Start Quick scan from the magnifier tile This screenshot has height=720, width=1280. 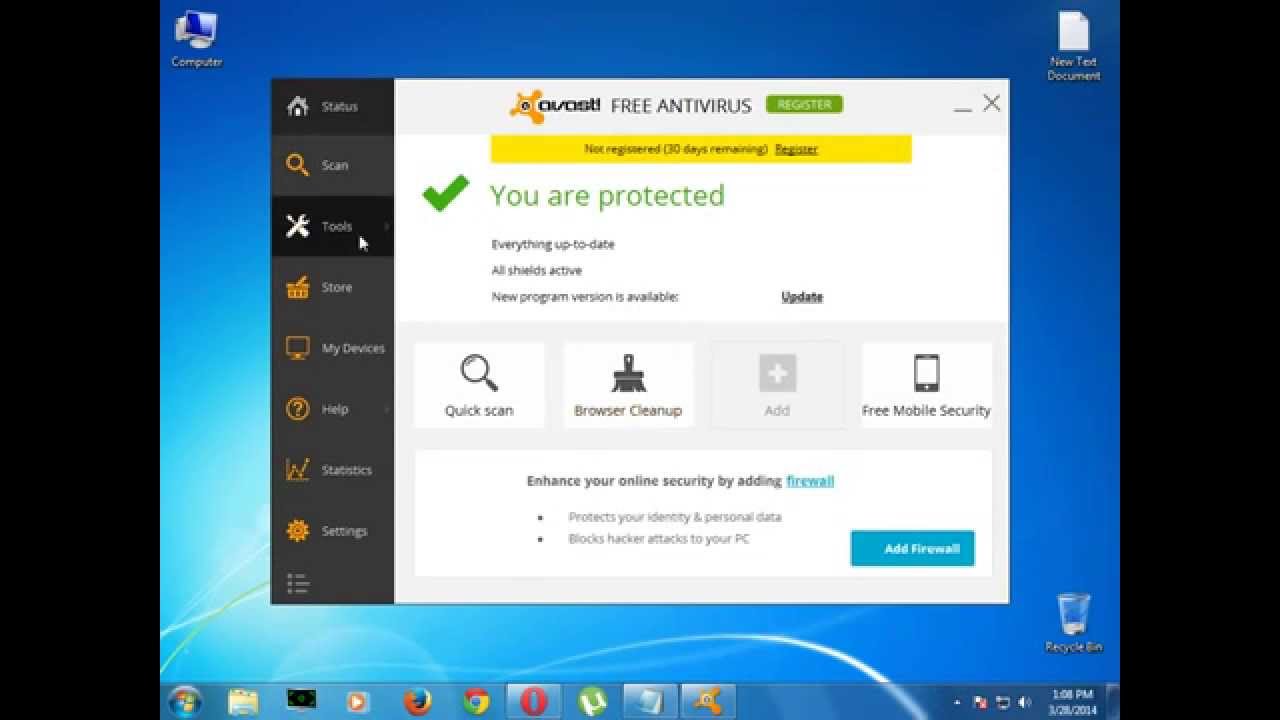coord(479,385)
